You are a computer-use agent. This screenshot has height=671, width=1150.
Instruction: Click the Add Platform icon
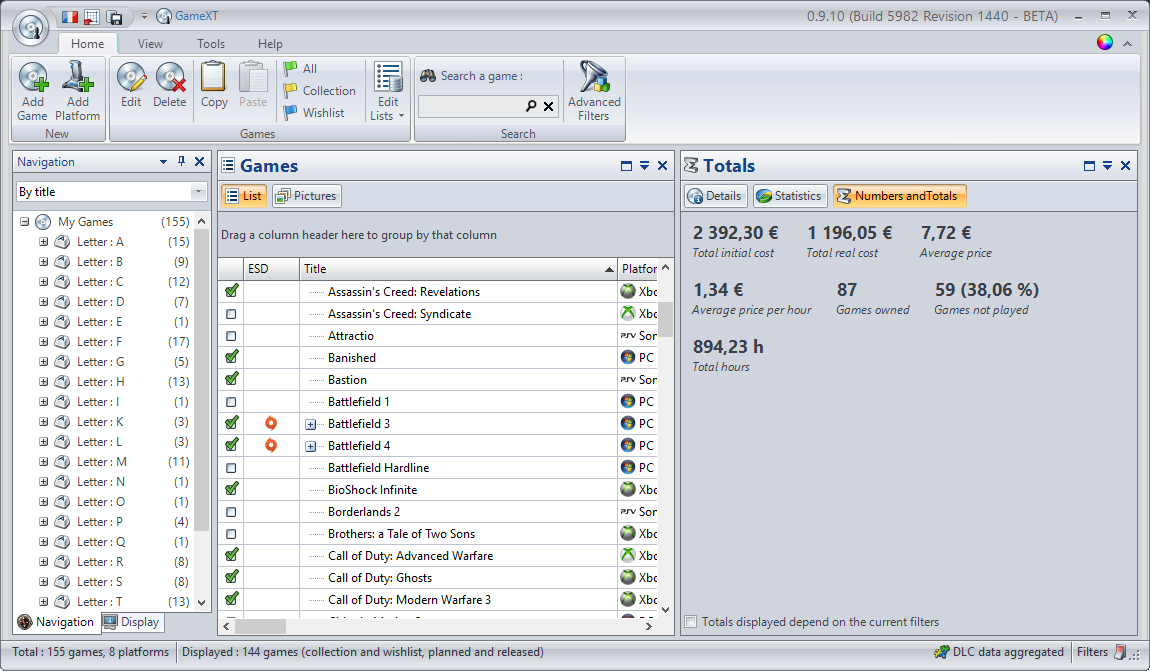tap(77, 80)
